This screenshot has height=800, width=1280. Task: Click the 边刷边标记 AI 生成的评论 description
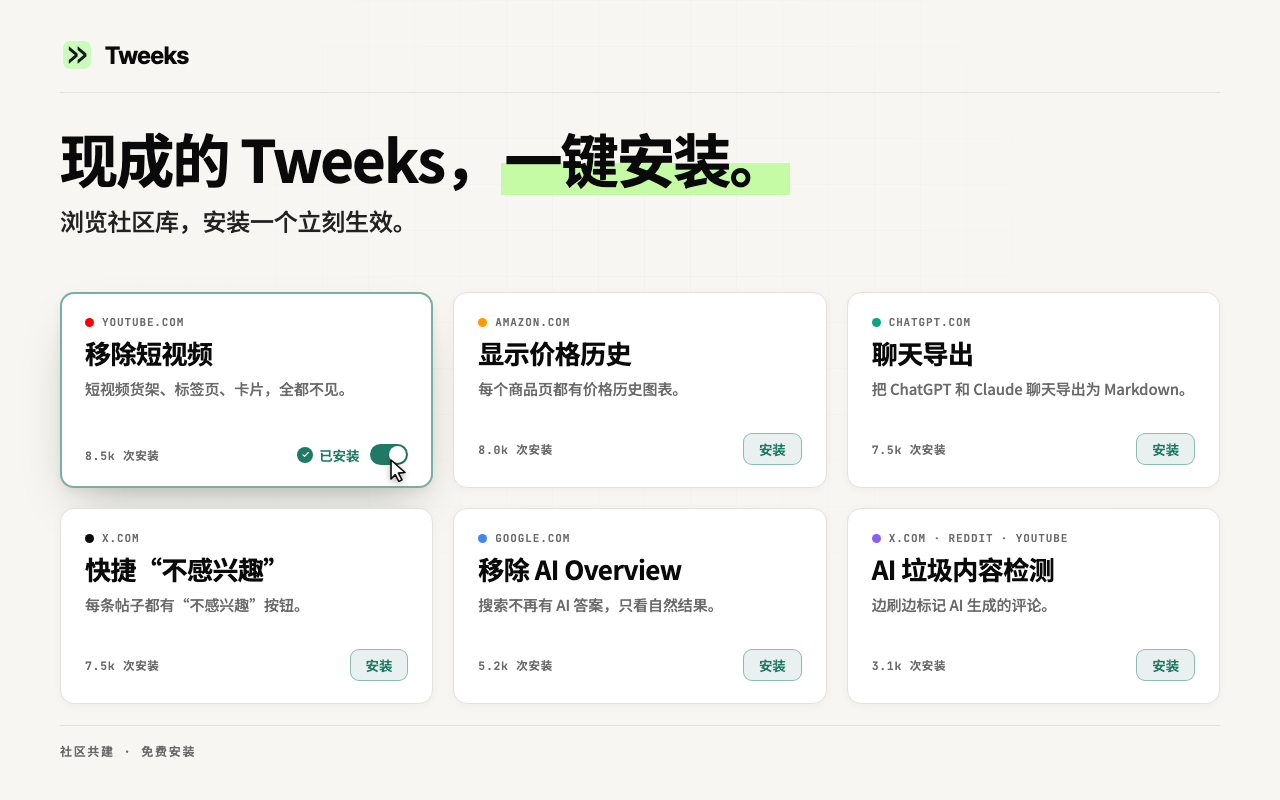pos(960,605)
